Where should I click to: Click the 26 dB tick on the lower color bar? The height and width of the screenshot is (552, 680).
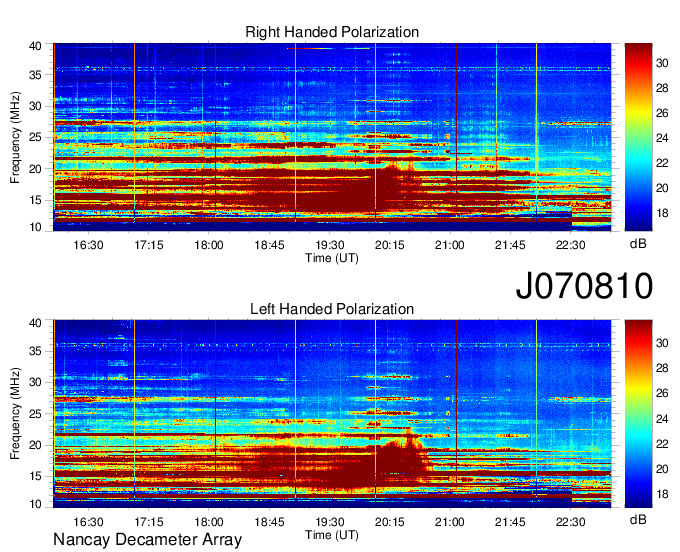pyautogui.click(x=662, y=393)
